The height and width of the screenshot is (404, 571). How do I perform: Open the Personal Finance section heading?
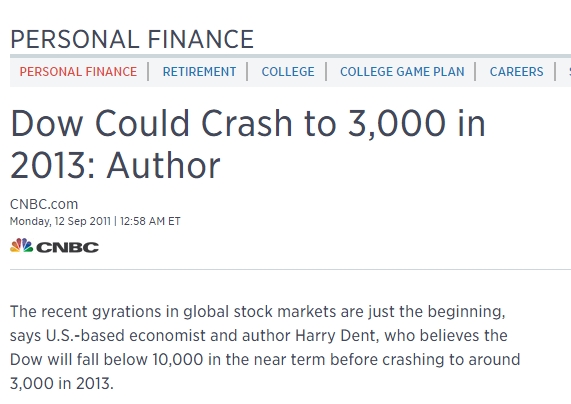coord(132,39)
